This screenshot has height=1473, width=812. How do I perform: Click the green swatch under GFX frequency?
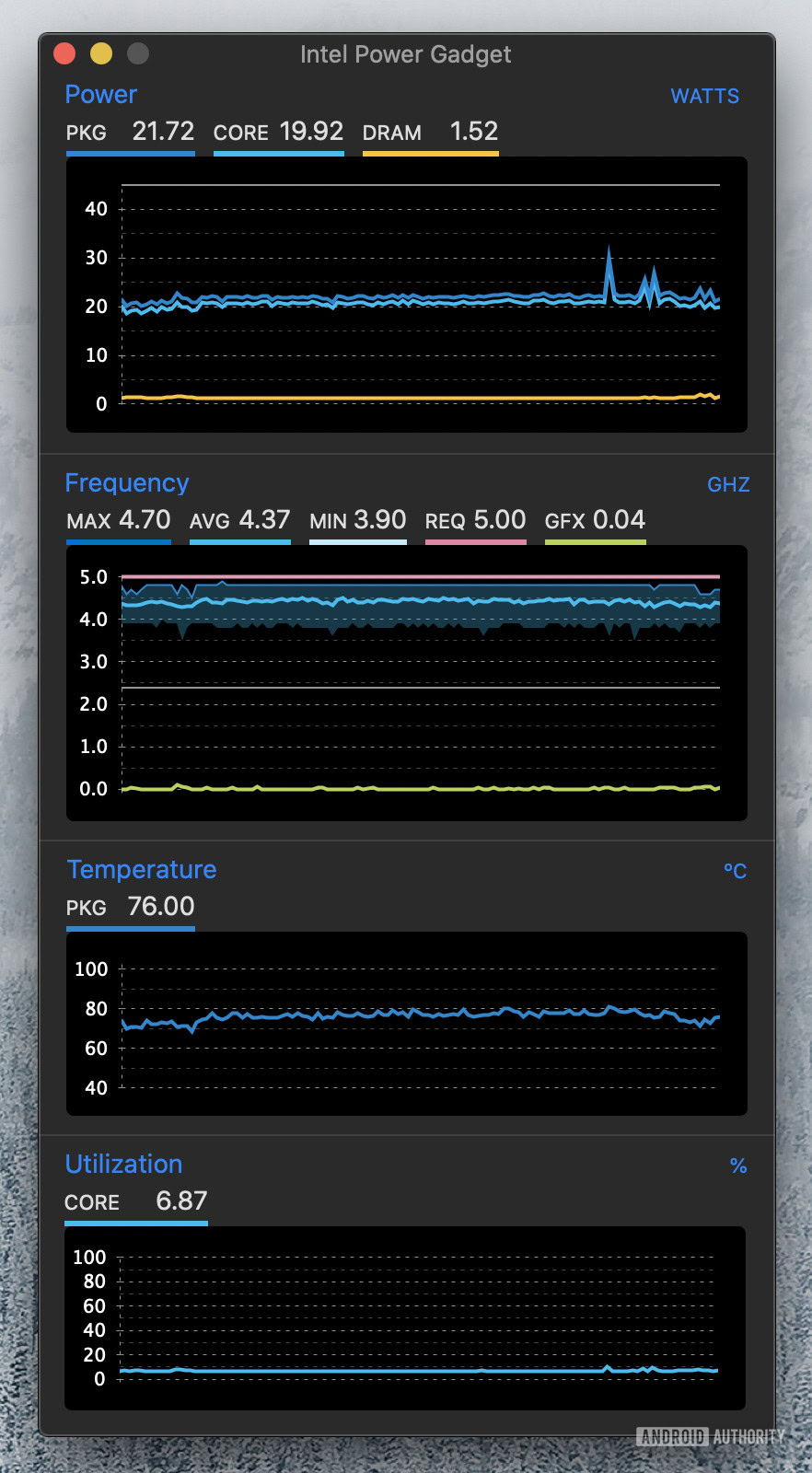595,542
